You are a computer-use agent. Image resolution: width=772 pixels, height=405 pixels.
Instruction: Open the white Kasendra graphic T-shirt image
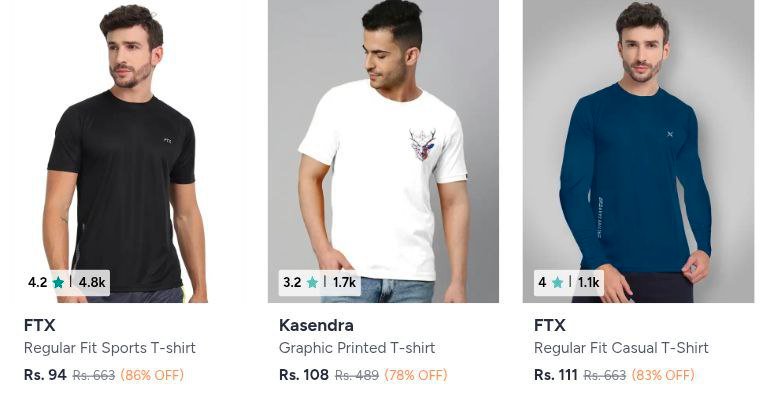(383, 151)
